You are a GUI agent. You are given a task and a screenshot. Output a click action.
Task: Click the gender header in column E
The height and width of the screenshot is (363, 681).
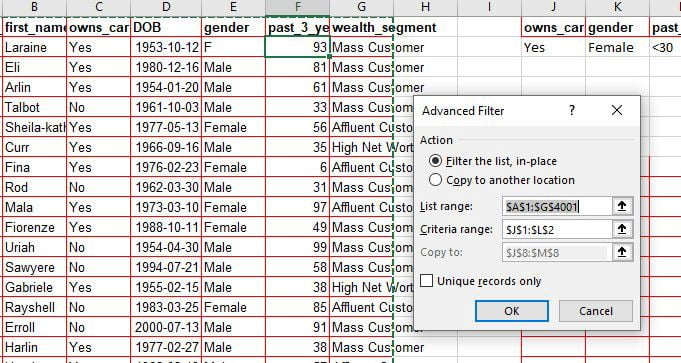tap(233, 27)
